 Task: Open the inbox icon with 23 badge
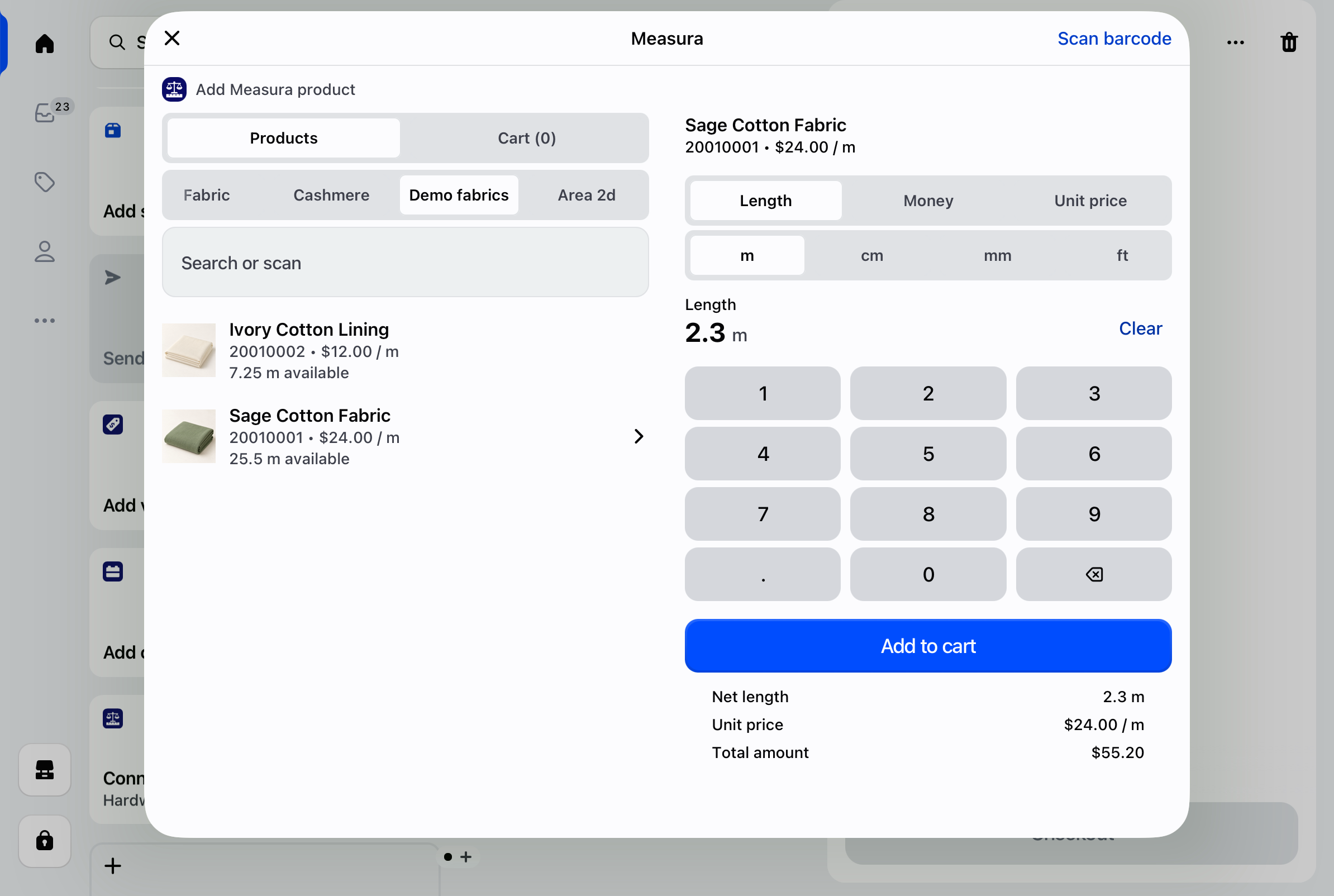45,113
